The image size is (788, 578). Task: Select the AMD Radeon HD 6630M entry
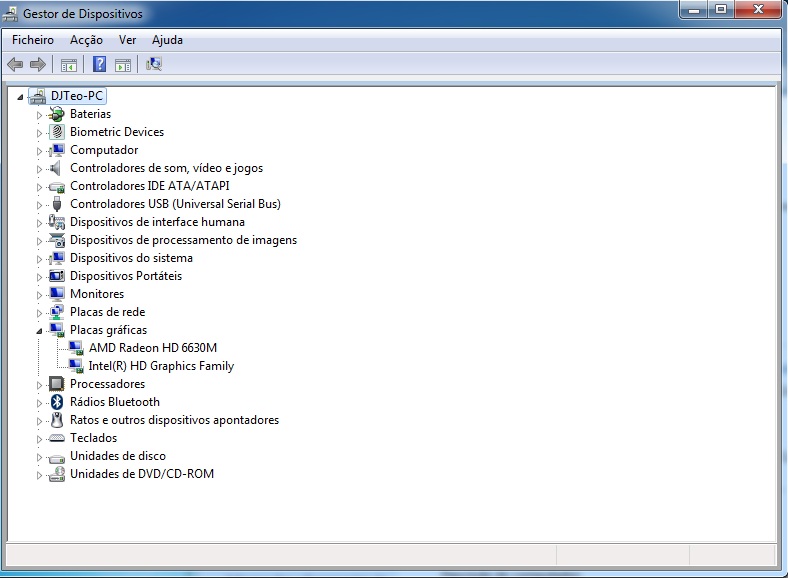[153, 348]
